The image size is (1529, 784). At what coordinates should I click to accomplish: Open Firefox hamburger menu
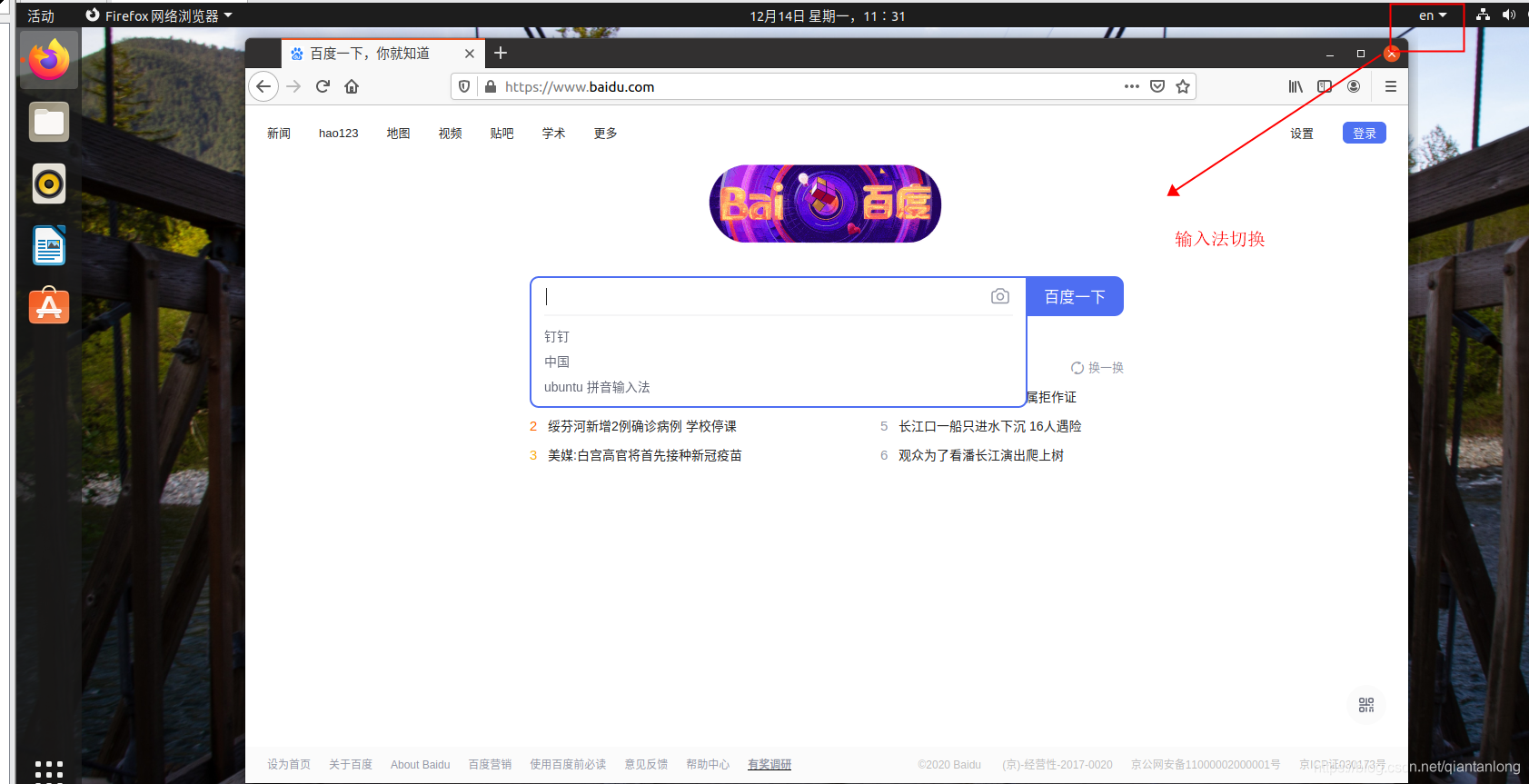coord(1391,86)
